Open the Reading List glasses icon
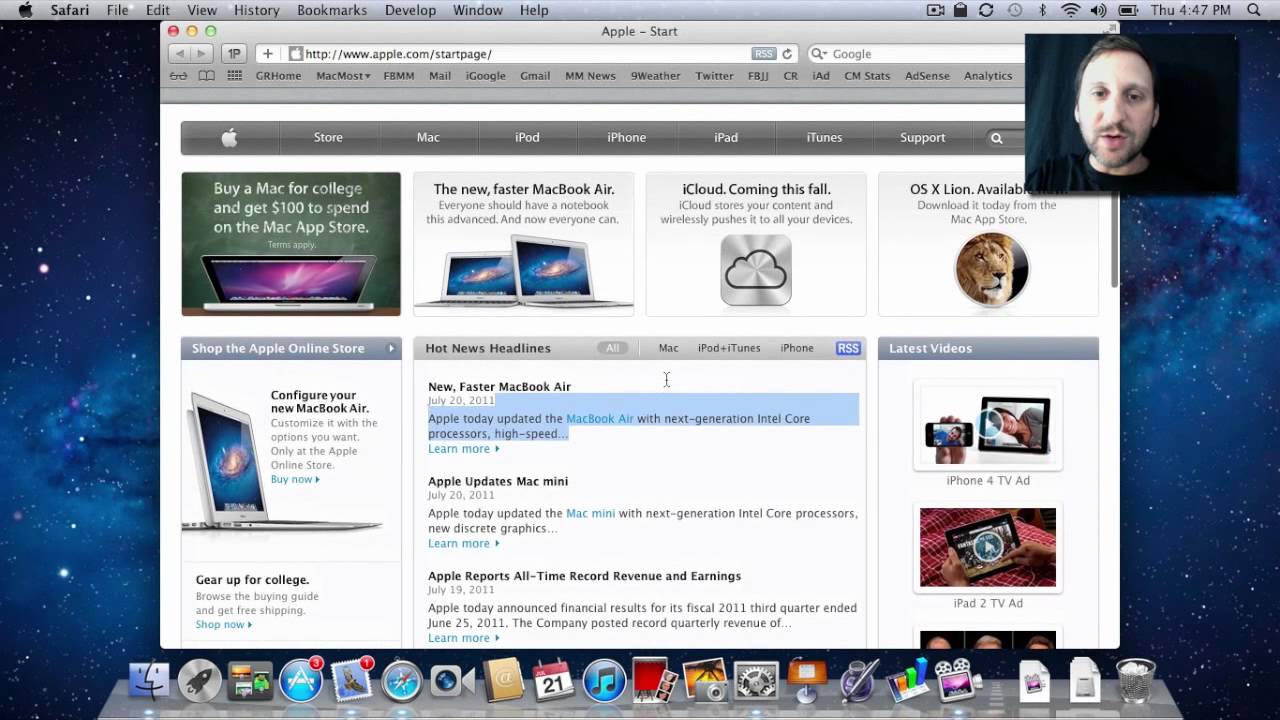This screenshot has height=720, width=1280. click(178, 76)
